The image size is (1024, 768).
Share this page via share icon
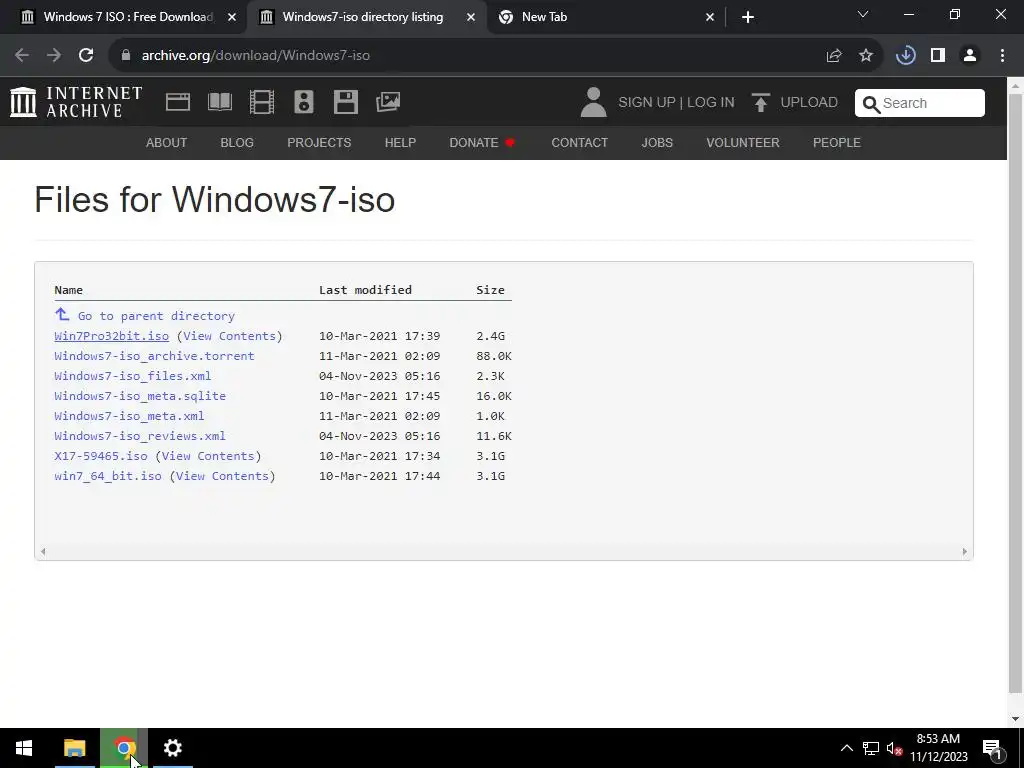coord(834,56)
